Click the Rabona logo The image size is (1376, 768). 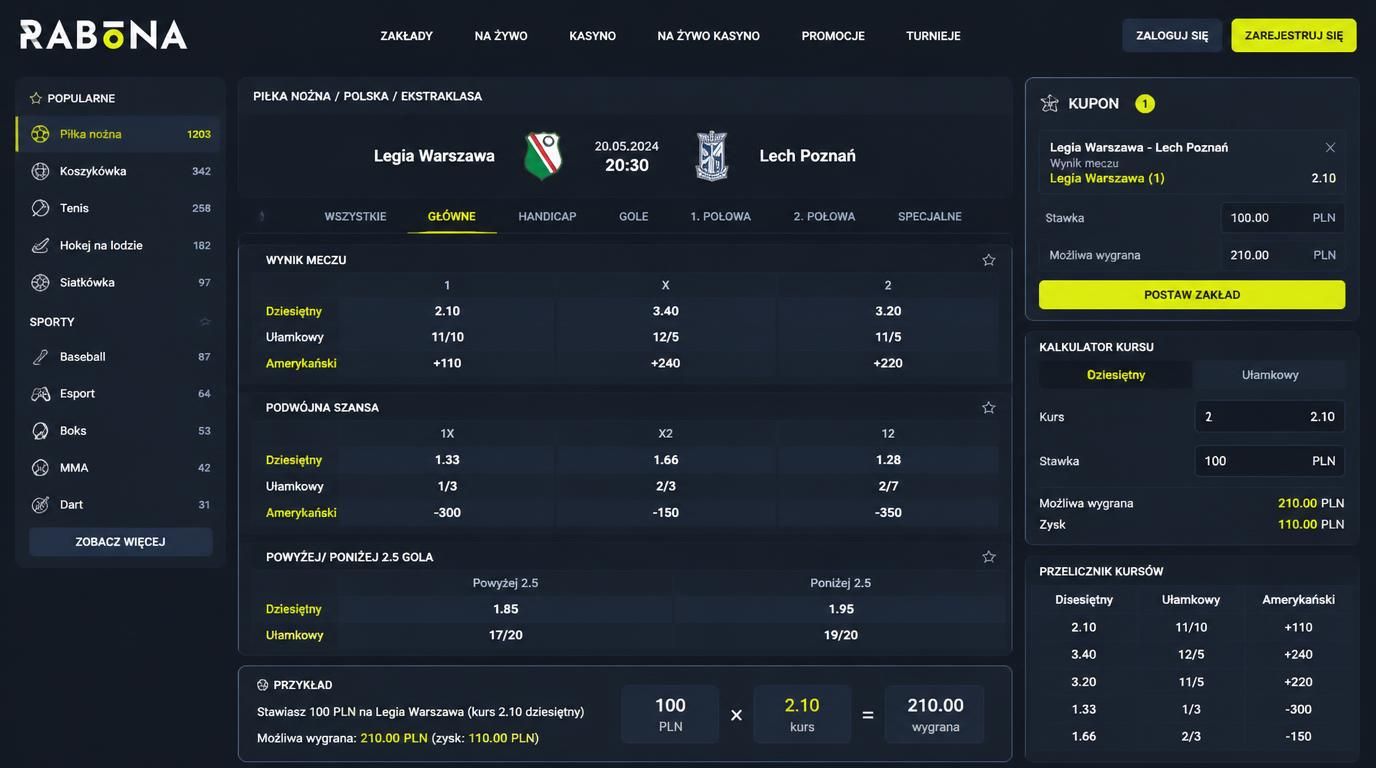pos(104,35)
